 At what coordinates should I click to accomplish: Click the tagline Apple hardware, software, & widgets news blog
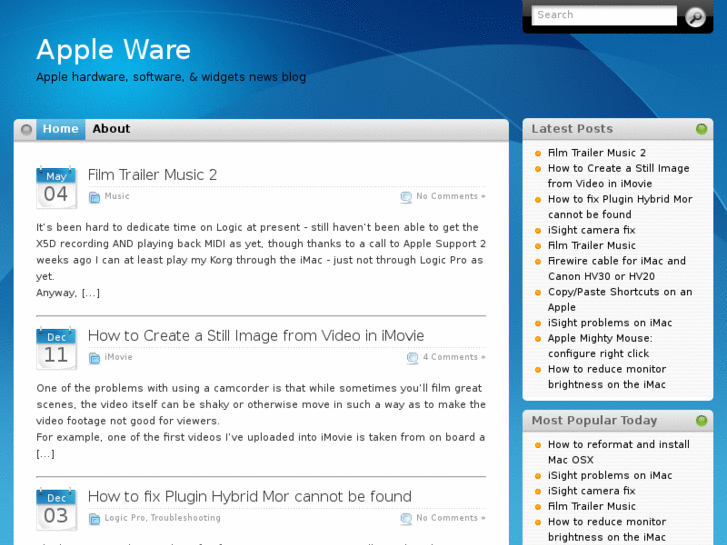click(x=171, y=77)
